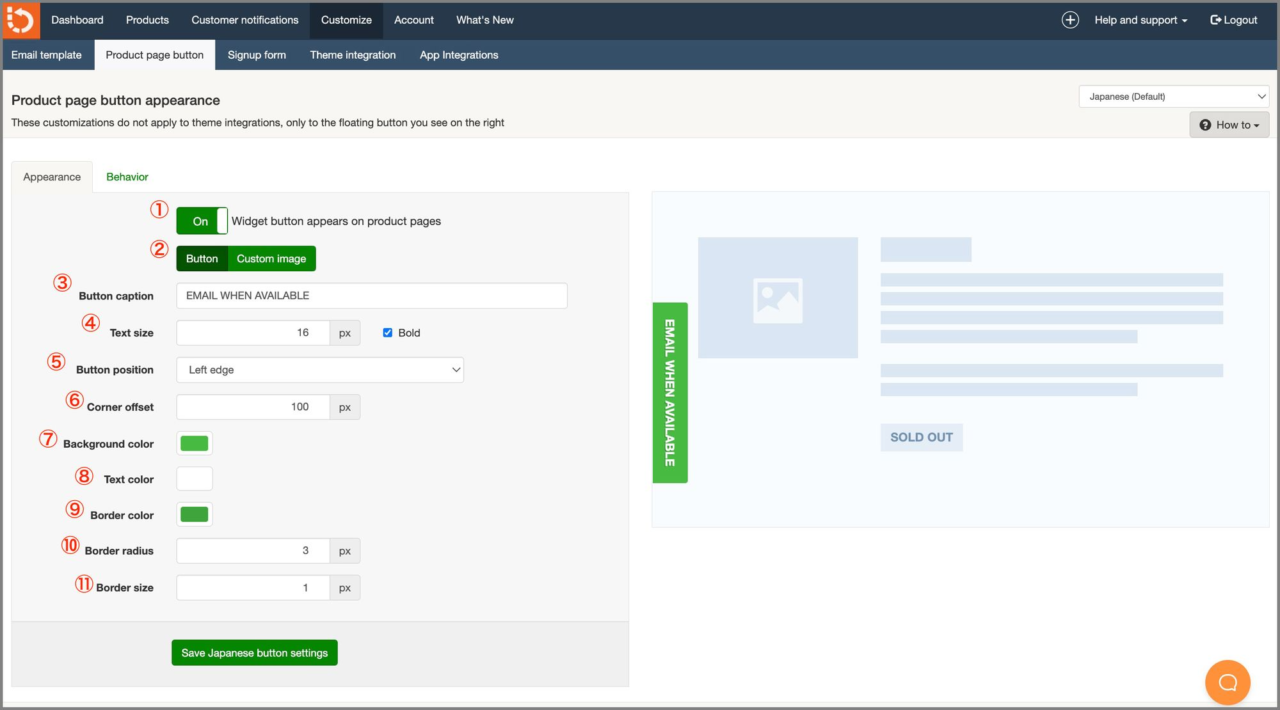This screenshot has height=710, width=1280.
Task: Open the Customize menu
Action: [x=346, y=20]
